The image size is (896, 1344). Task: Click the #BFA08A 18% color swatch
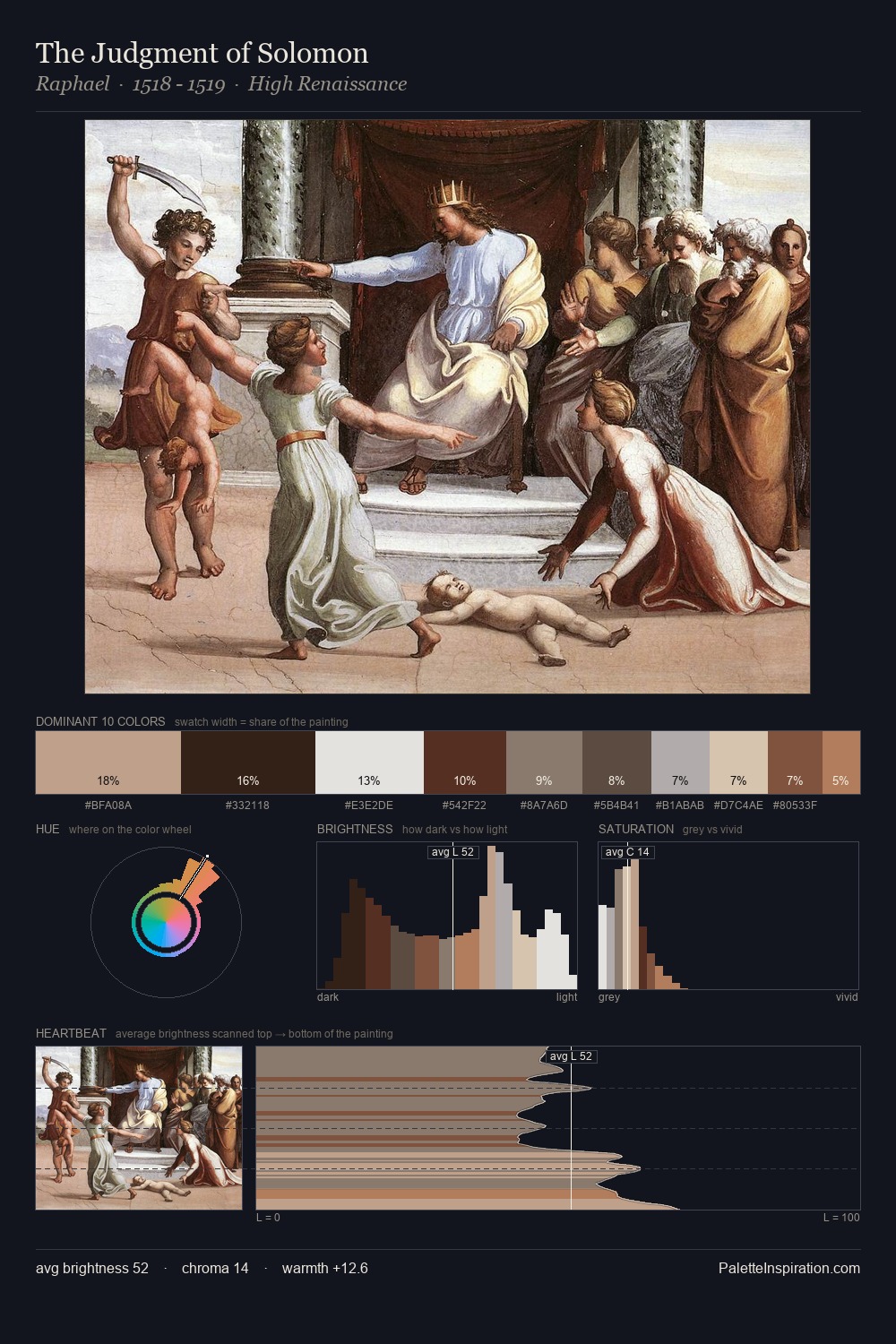click(108, 762)
